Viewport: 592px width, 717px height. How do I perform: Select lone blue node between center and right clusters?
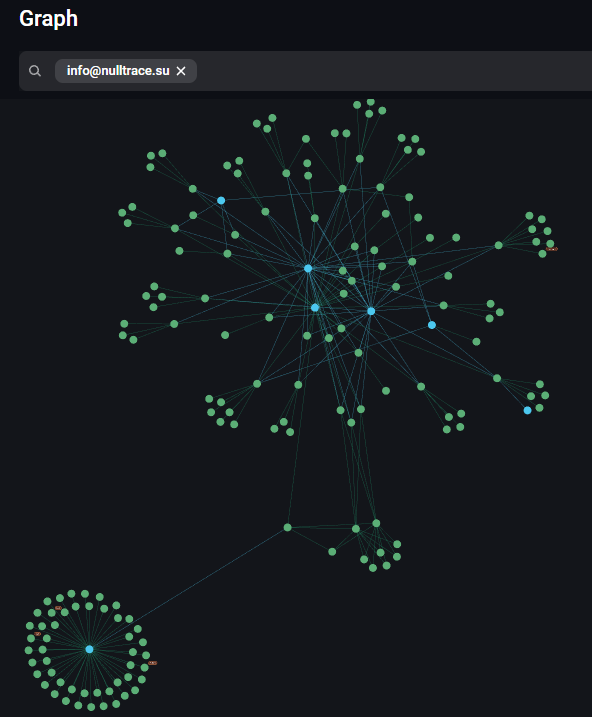click(432, 325)
